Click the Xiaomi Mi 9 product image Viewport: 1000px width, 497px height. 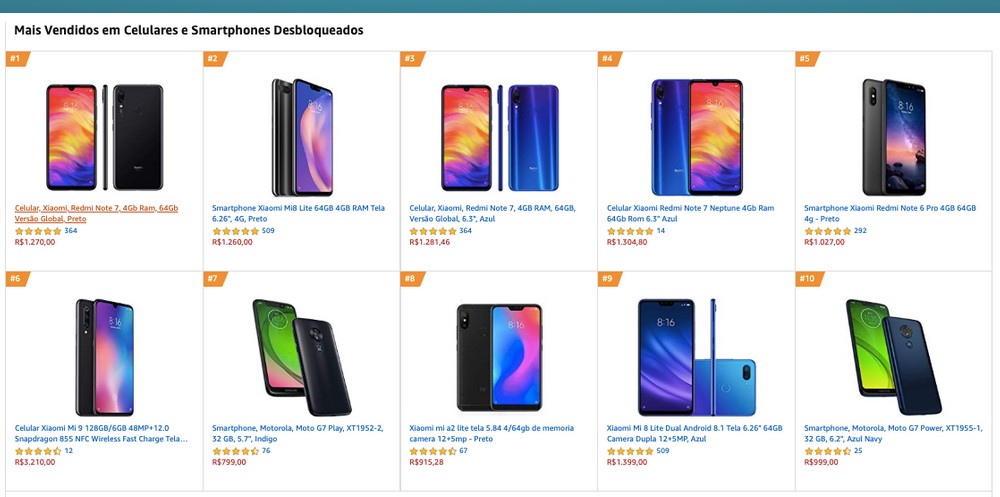coord(104,357)
